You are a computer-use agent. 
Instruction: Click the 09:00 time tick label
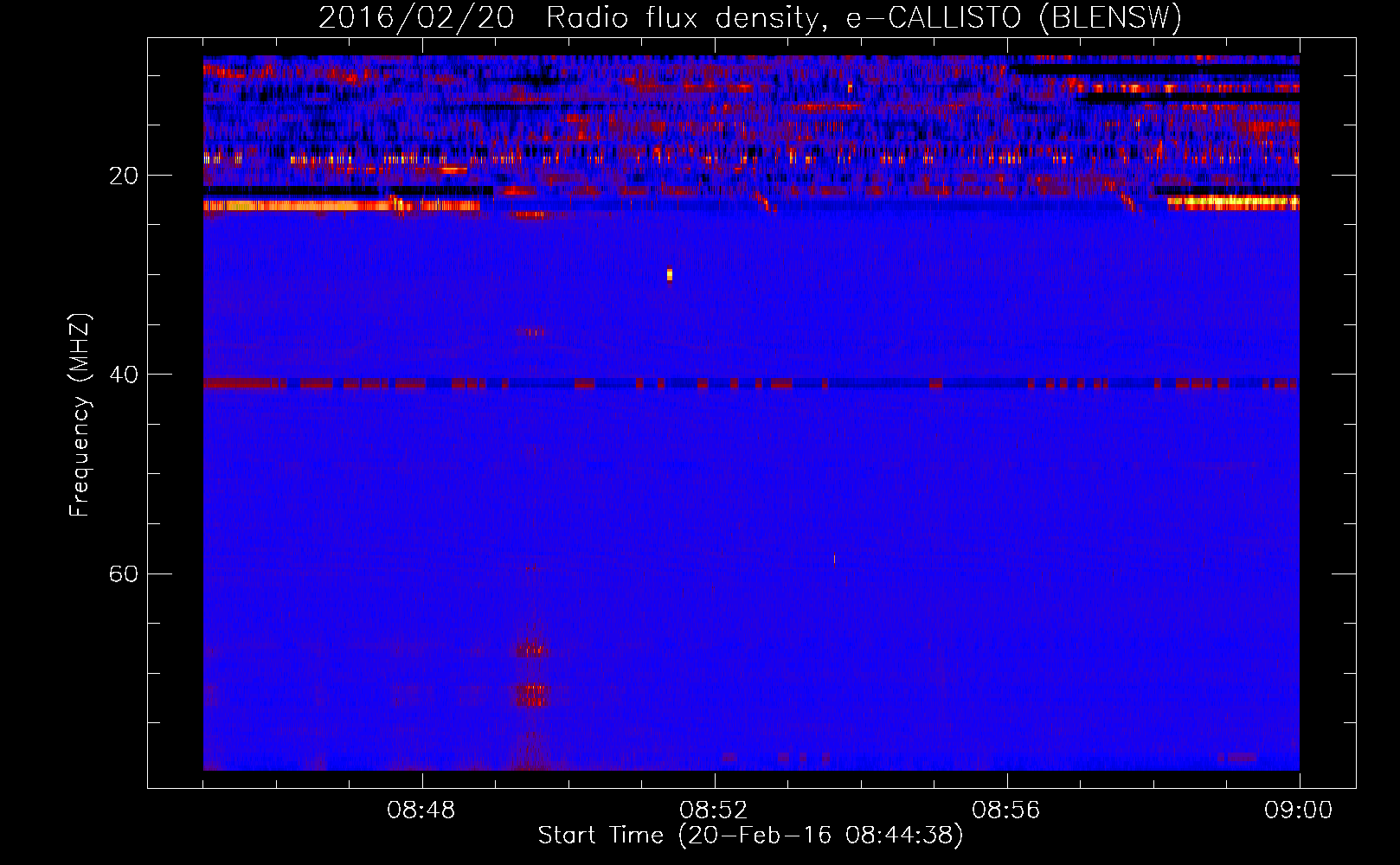1299,811
